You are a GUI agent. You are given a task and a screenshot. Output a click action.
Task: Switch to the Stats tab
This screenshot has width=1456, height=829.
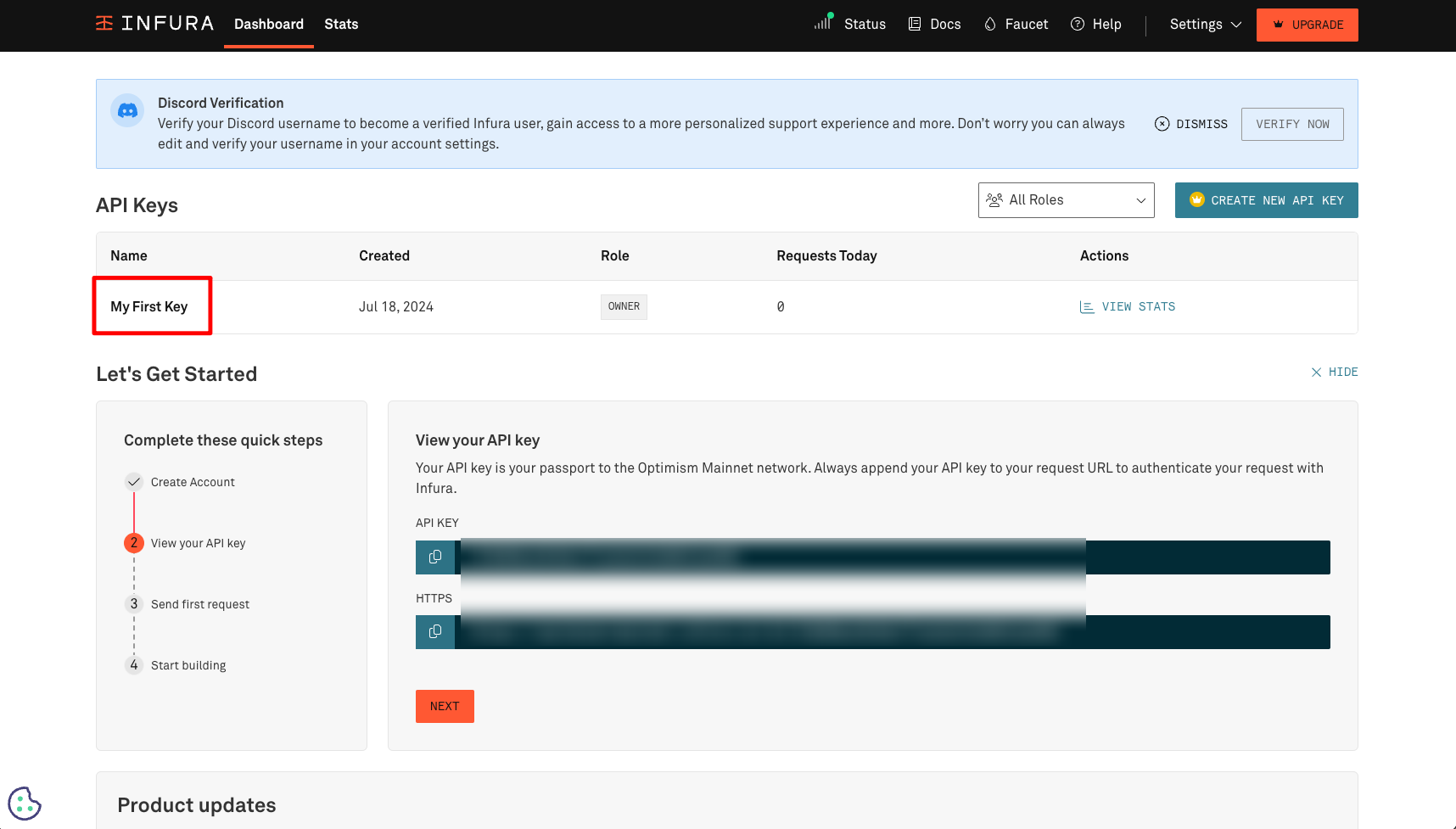[341, 24]
